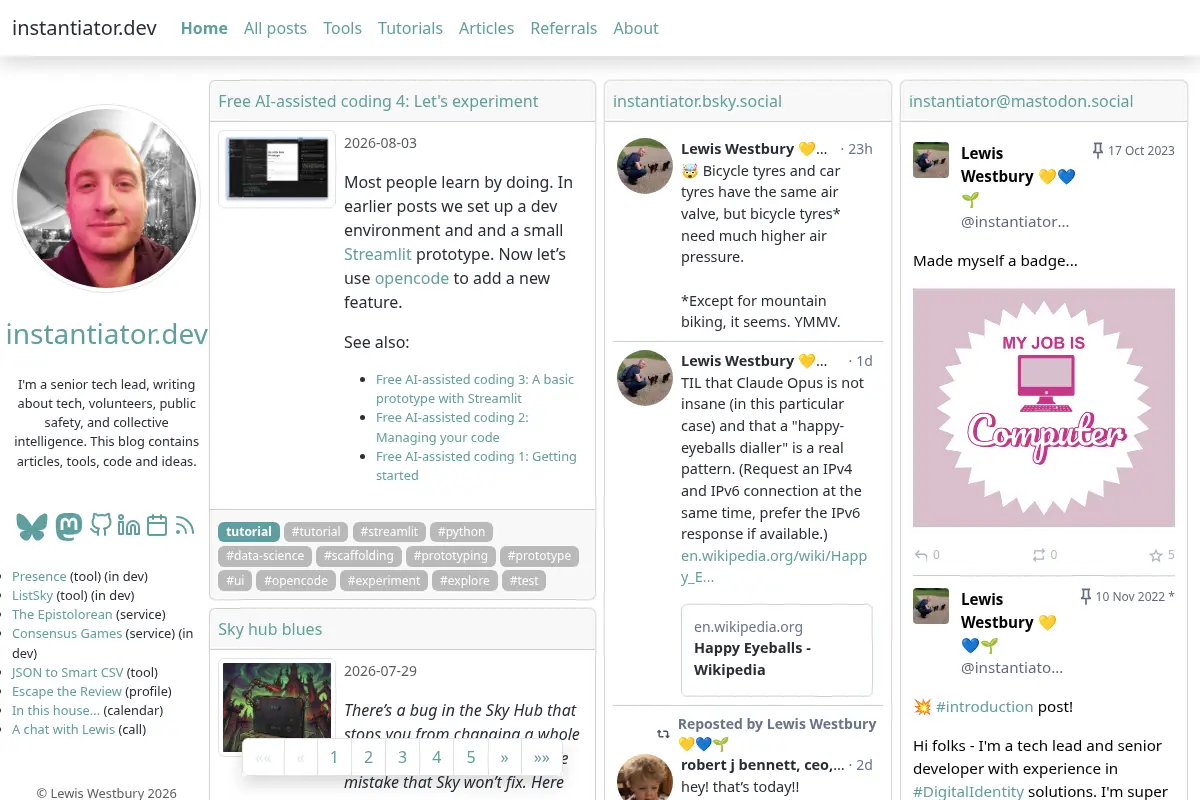
Task: Open the en.wikipedia.org/wiki/Happy_E... link
Action: click(x=774, y=566)
